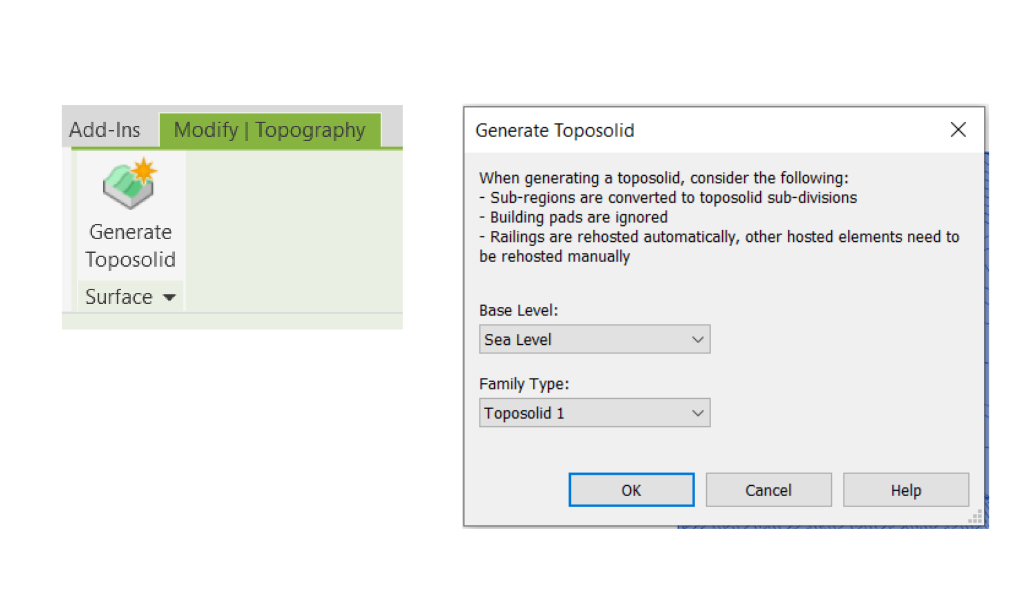Select the Modify | Topography tab
Screen dimensions: 1024x600
pos(269,130)
